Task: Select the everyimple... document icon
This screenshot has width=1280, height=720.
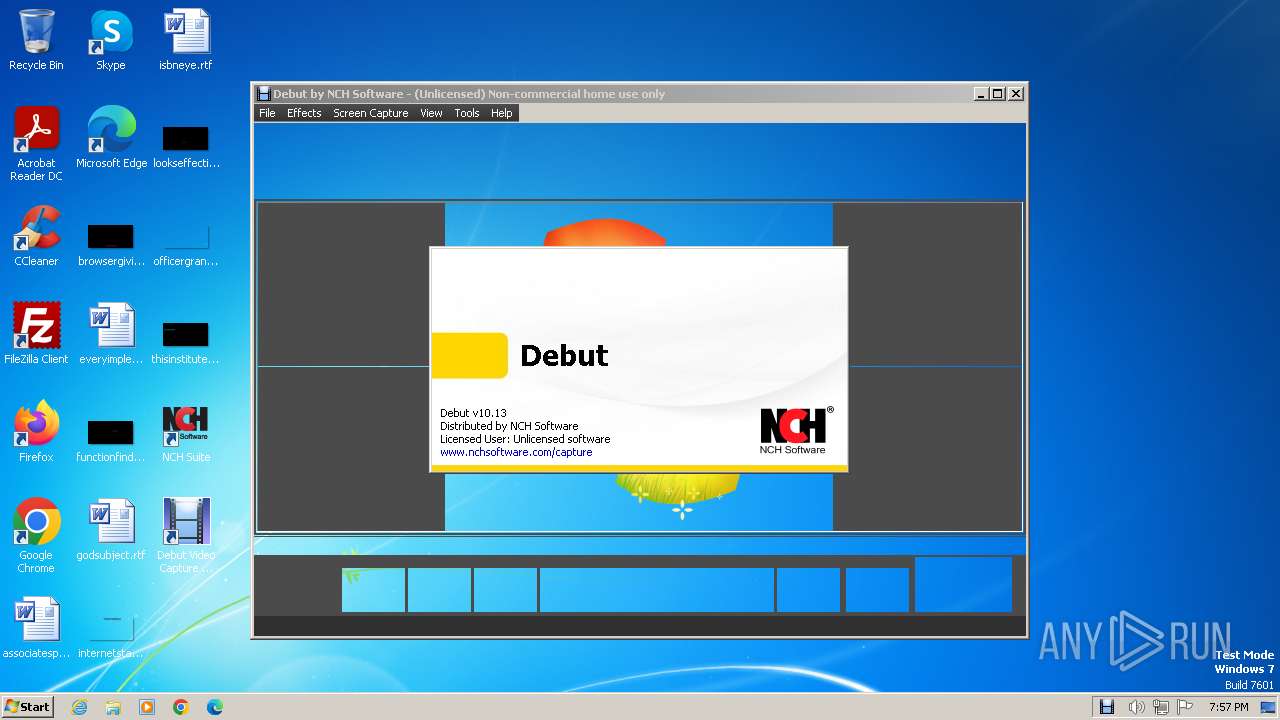Action: tap(111, 334)
